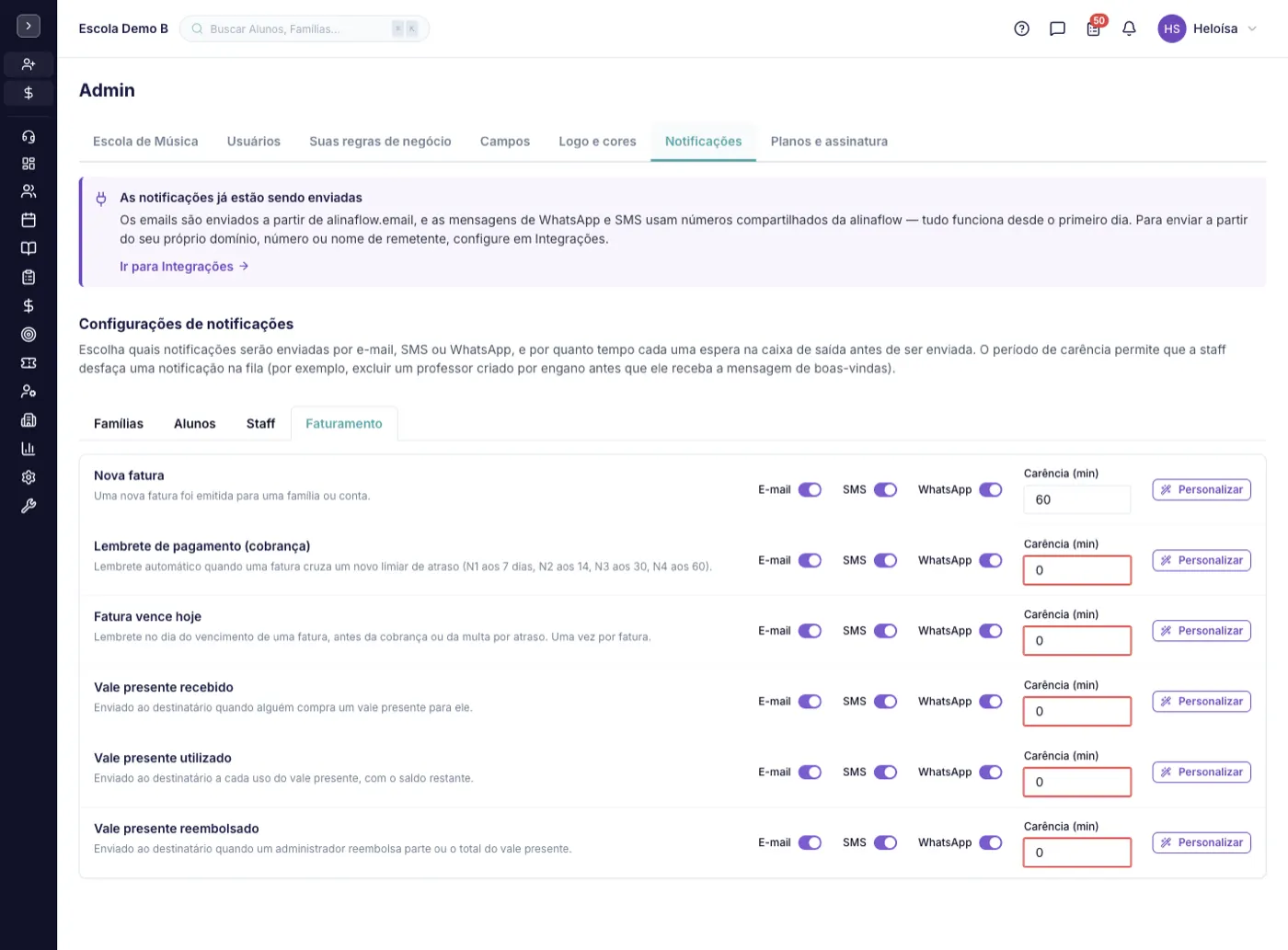1288x950 pixels.
Task: Disable E-mail for Nova fatura
Action: [x=810, y=490]
